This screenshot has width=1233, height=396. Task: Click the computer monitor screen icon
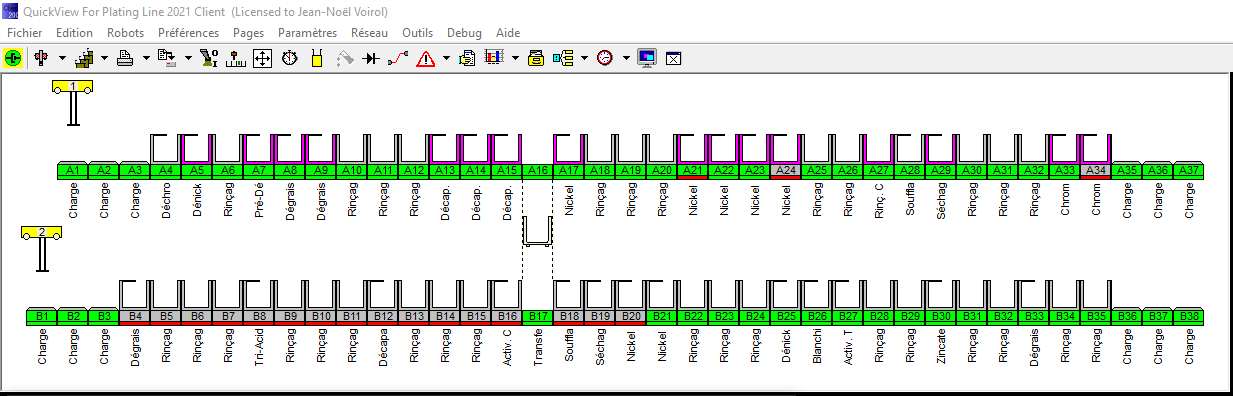coord(647,58)
